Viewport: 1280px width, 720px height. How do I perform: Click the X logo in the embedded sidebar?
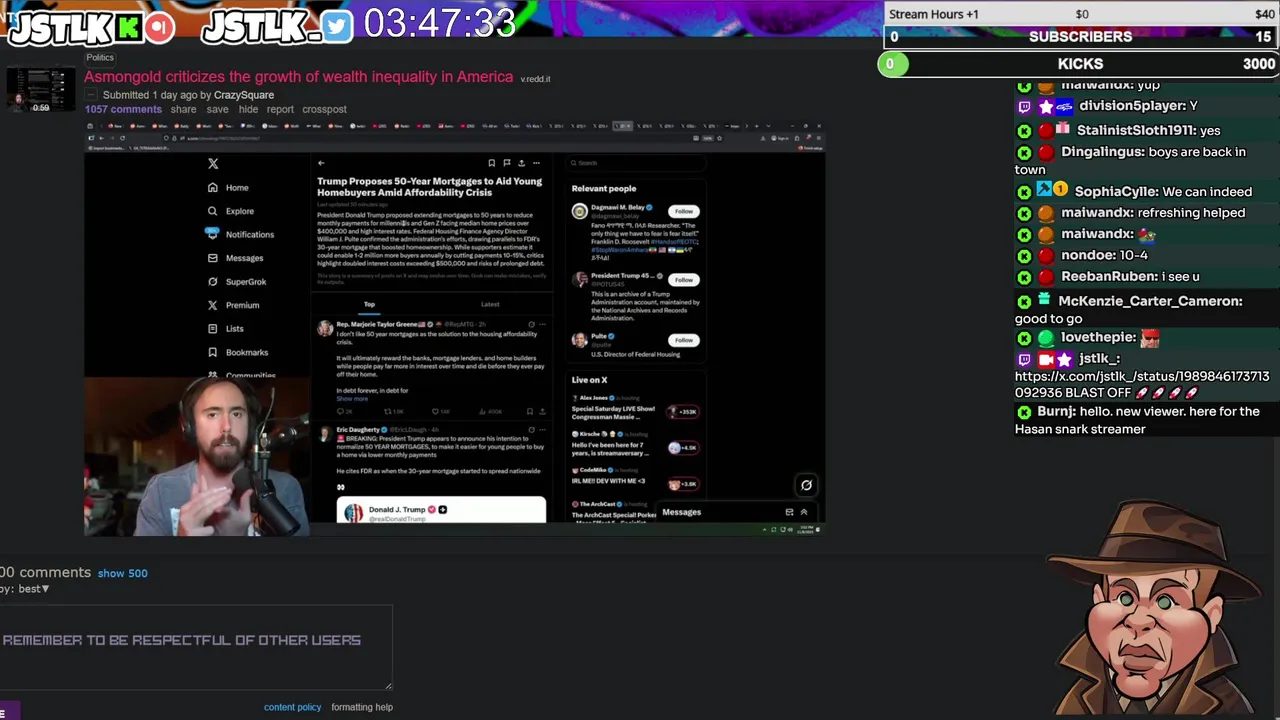212,163
